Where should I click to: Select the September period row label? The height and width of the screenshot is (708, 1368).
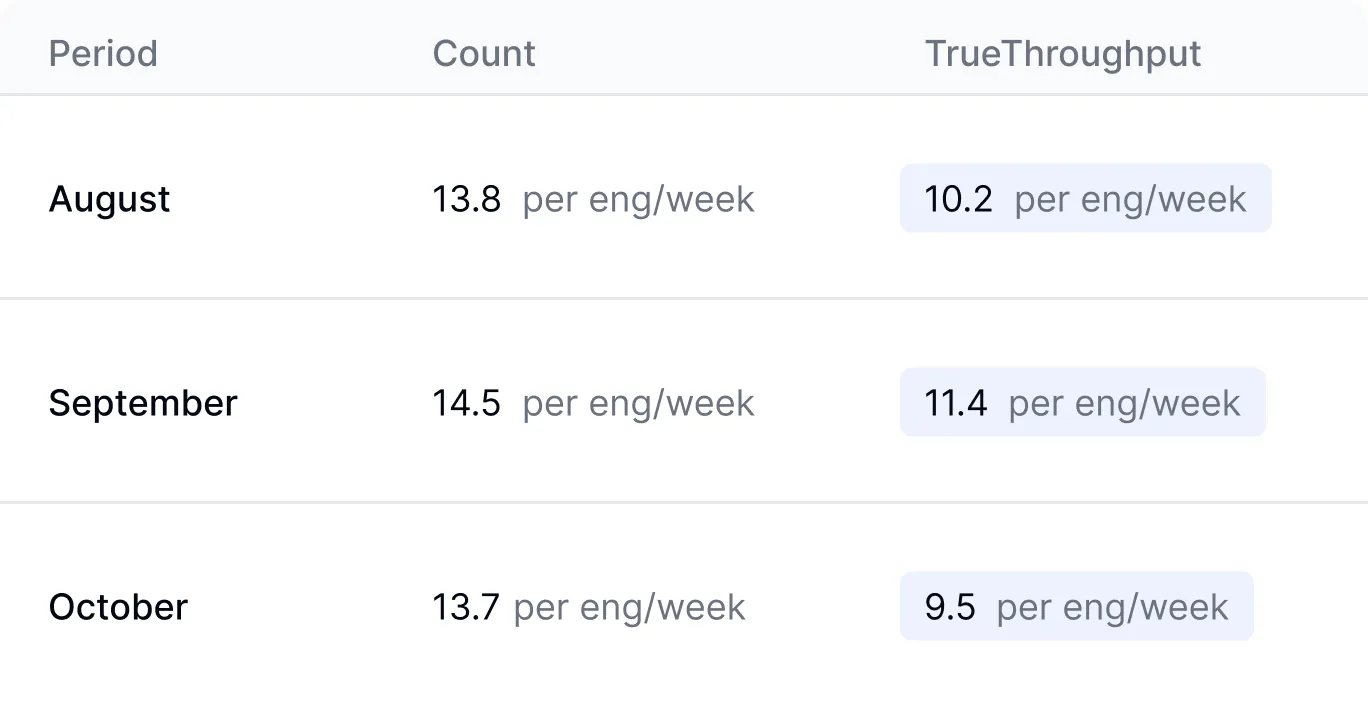point(143,403)
